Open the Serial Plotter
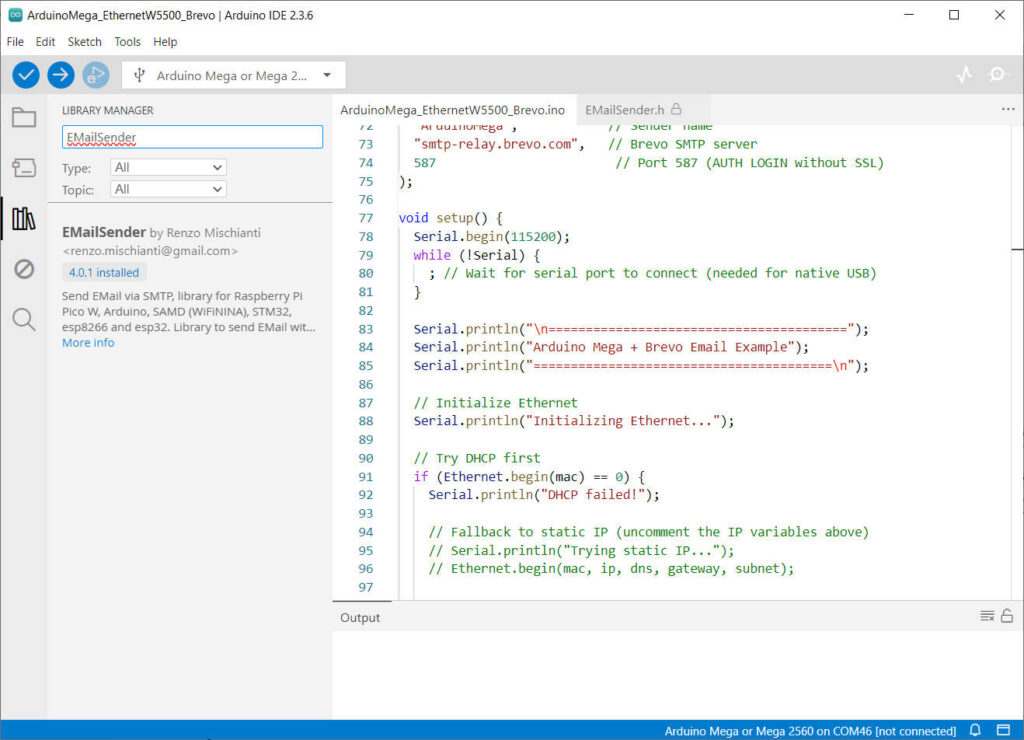The height and width of the screenshot is (740, 1024). (x=964, y=75)
